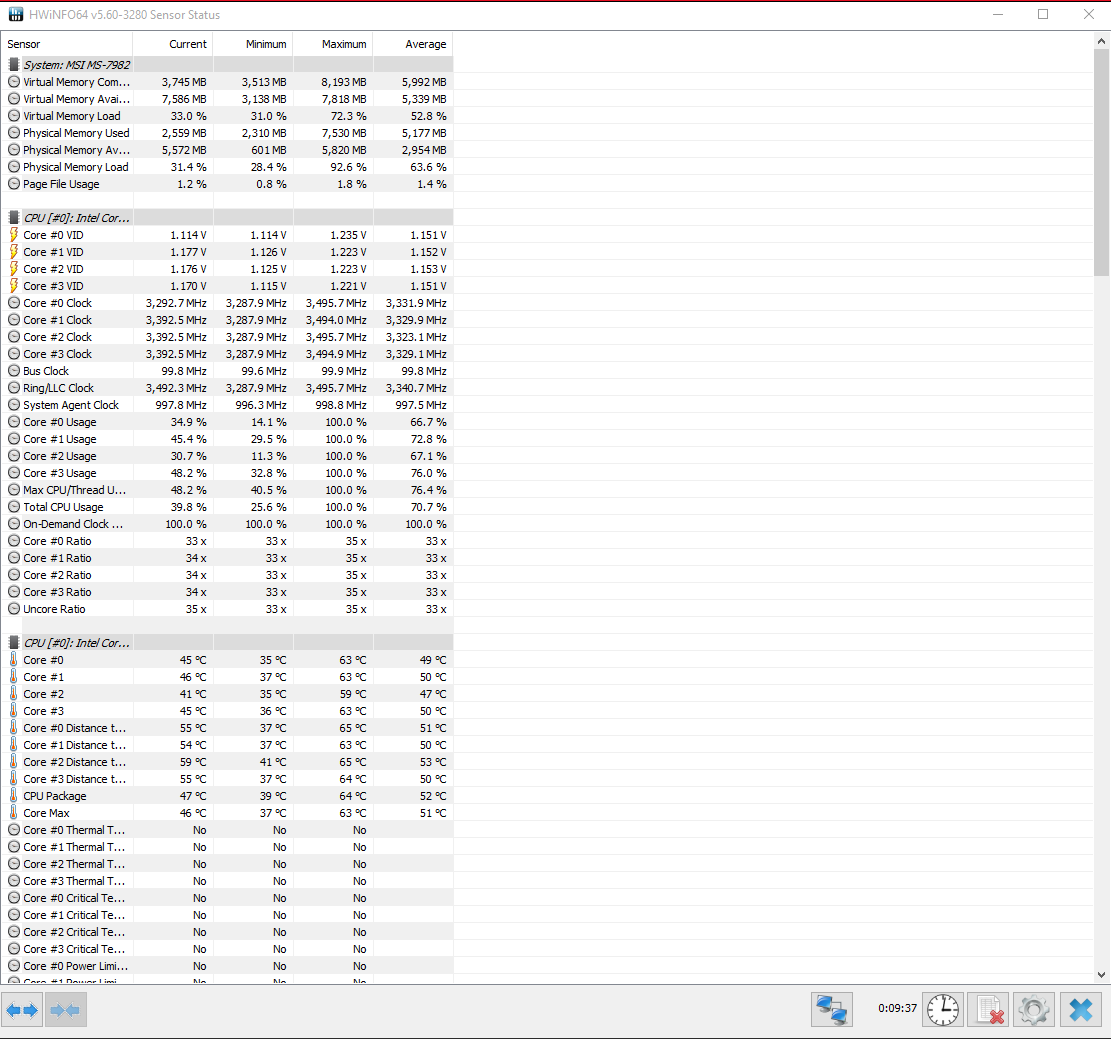Click the icon beside Page File Usage

click(13, 184)
